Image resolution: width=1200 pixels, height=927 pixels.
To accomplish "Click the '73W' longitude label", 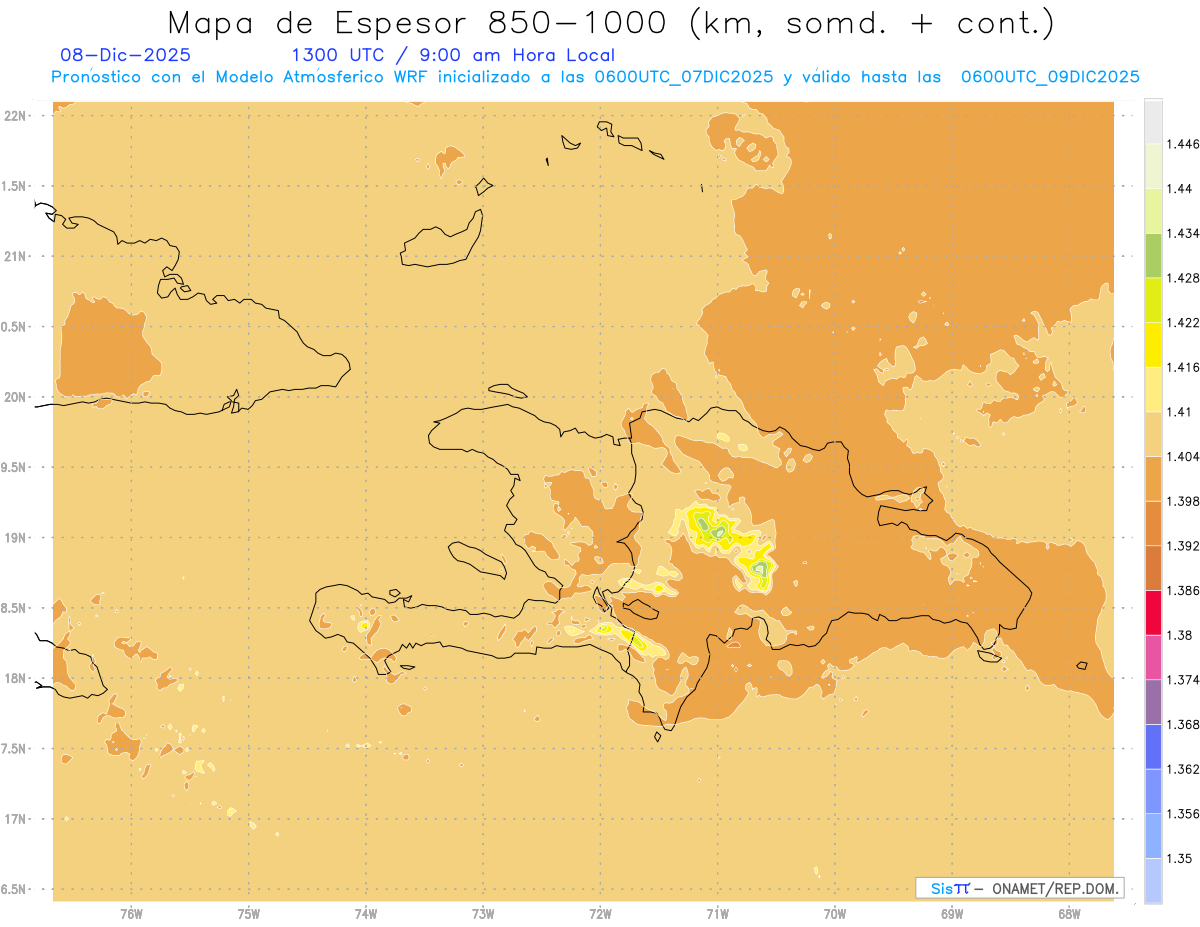I will tap(483, 914).
